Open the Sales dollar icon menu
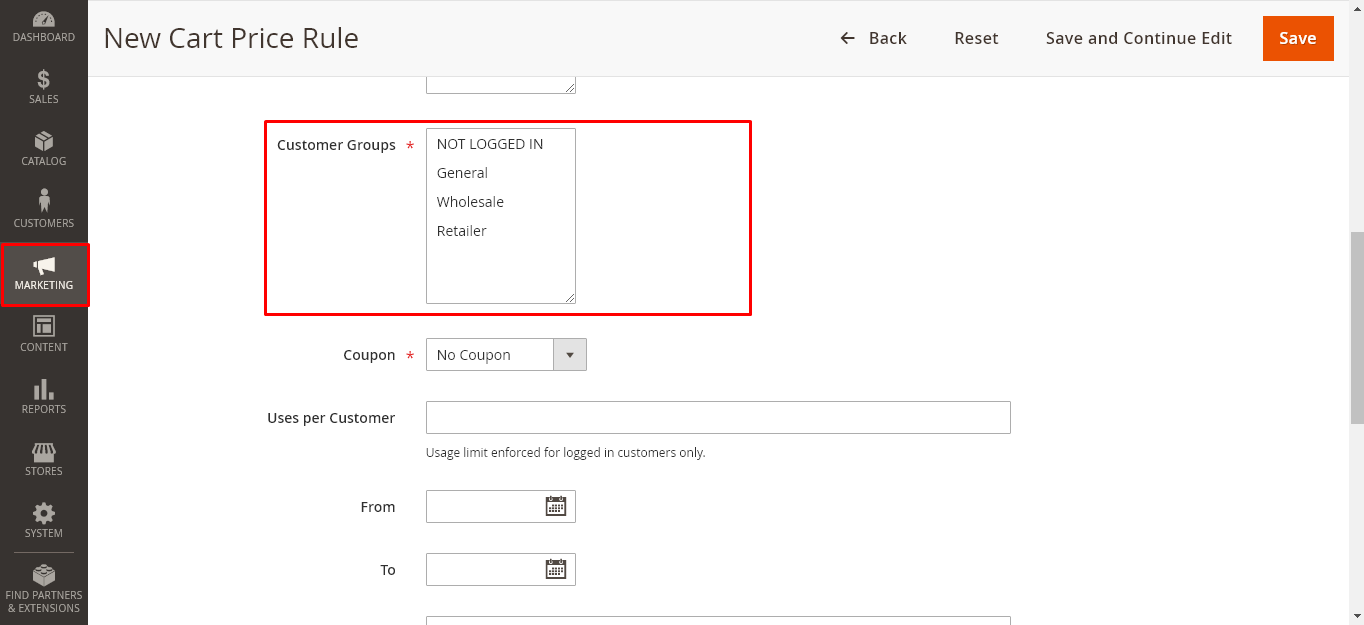This screenshot has width=1364, height=625. point(44,86)
